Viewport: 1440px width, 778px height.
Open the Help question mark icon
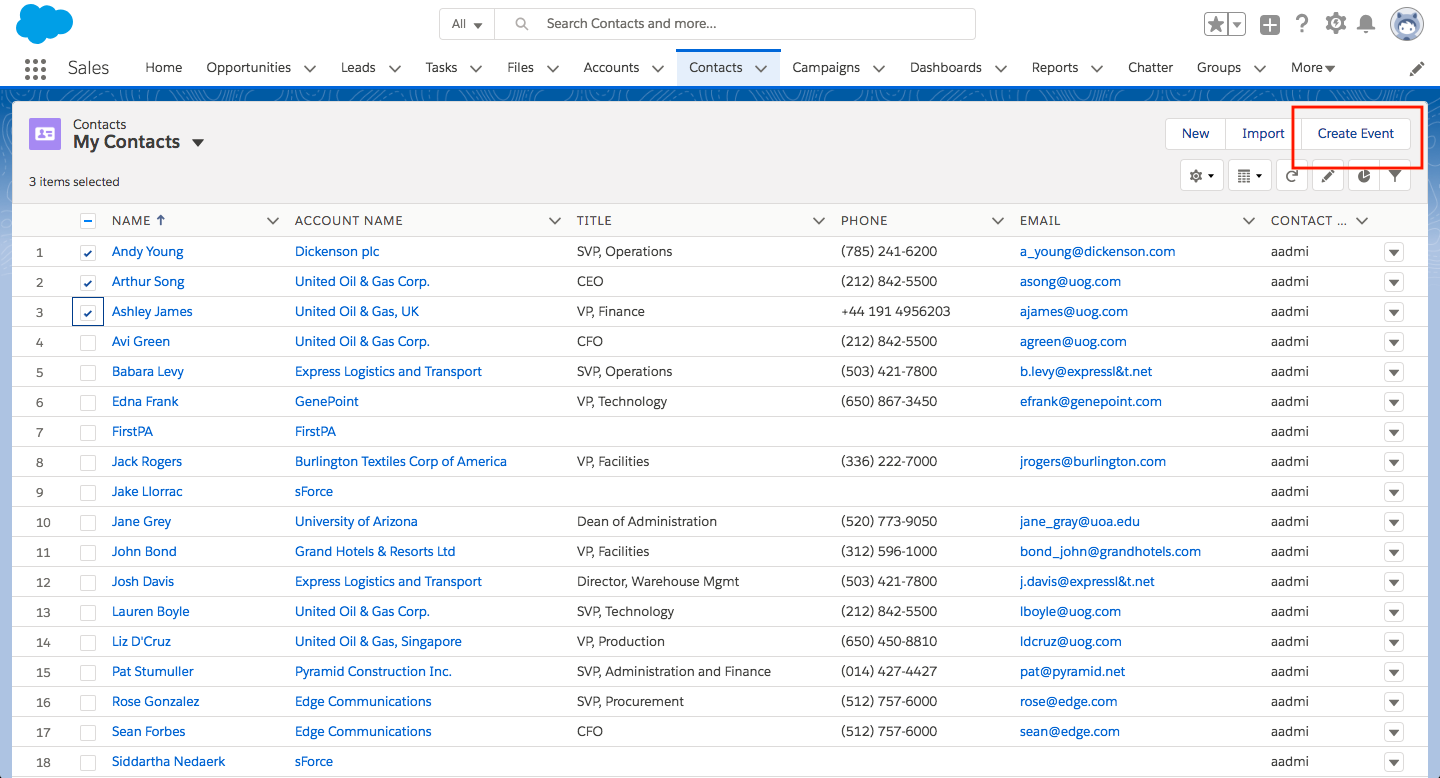point(1302,24)
